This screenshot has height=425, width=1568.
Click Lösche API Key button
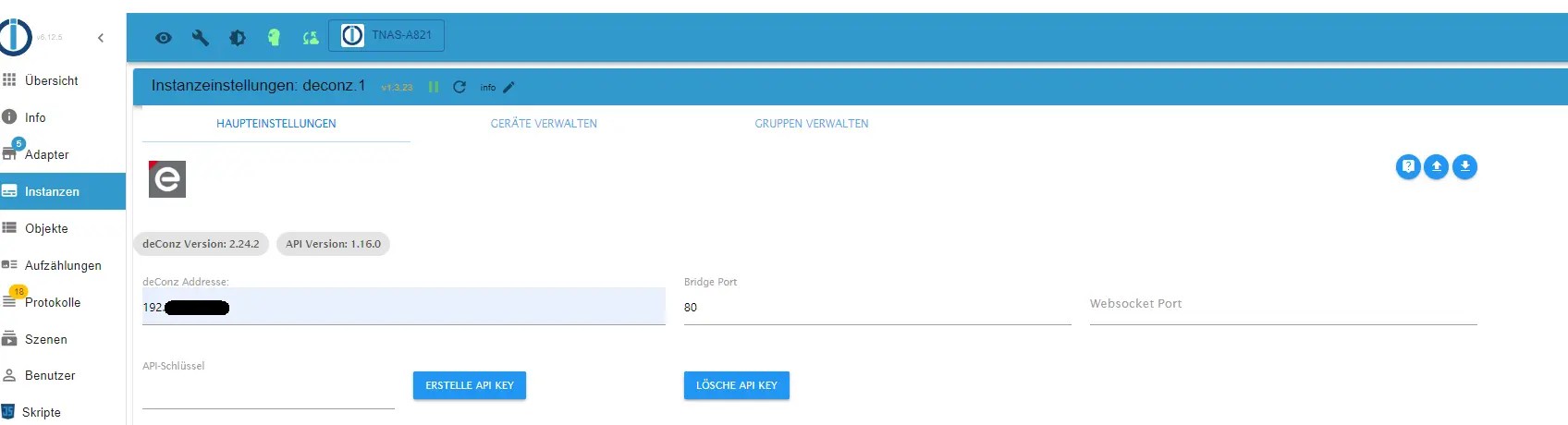point(737,385)
